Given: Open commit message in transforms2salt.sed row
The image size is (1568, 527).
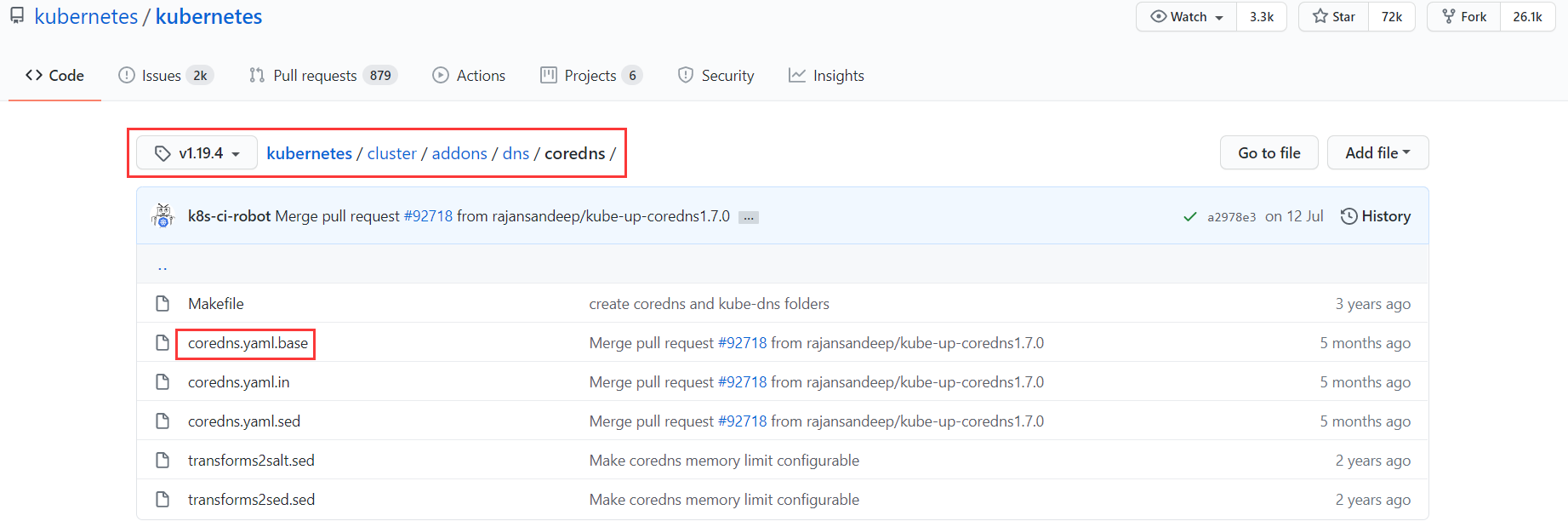Looking at the screenshot, I should (x=724, y=461).
